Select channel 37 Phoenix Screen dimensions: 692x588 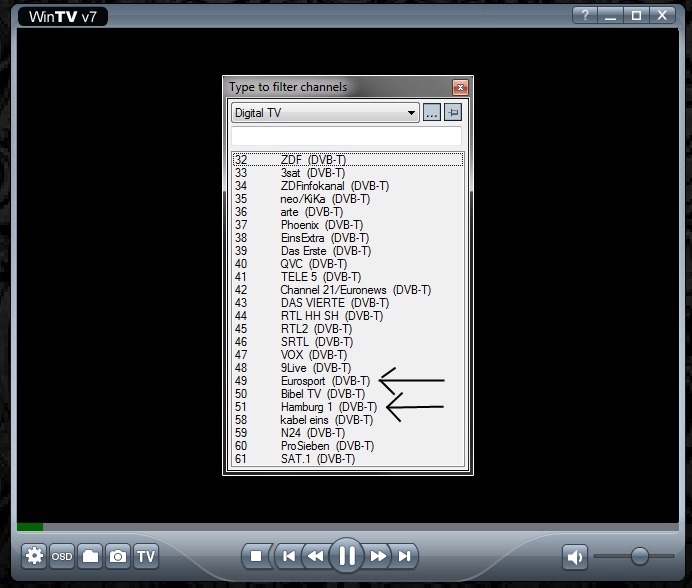[x=348, y=225]
